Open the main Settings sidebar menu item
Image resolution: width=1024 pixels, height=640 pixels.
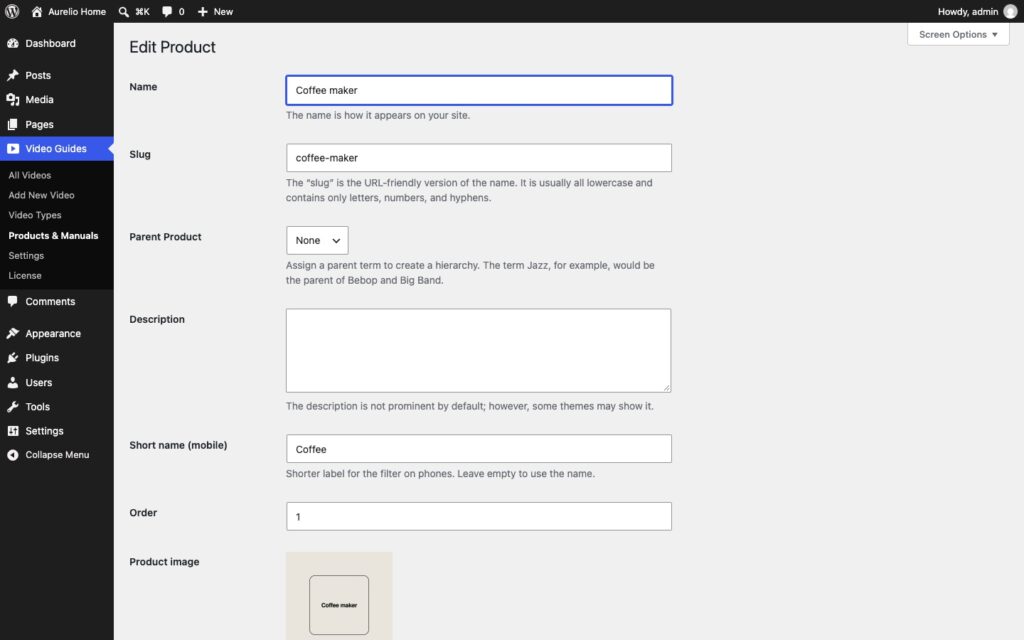[57, 430]
